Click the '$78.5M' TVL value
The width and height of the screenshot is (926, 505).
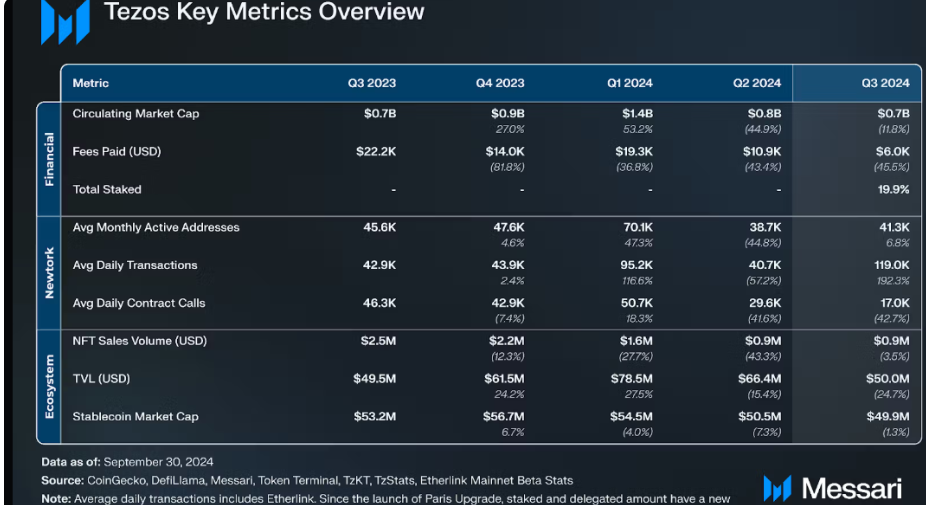pos(632,379)
